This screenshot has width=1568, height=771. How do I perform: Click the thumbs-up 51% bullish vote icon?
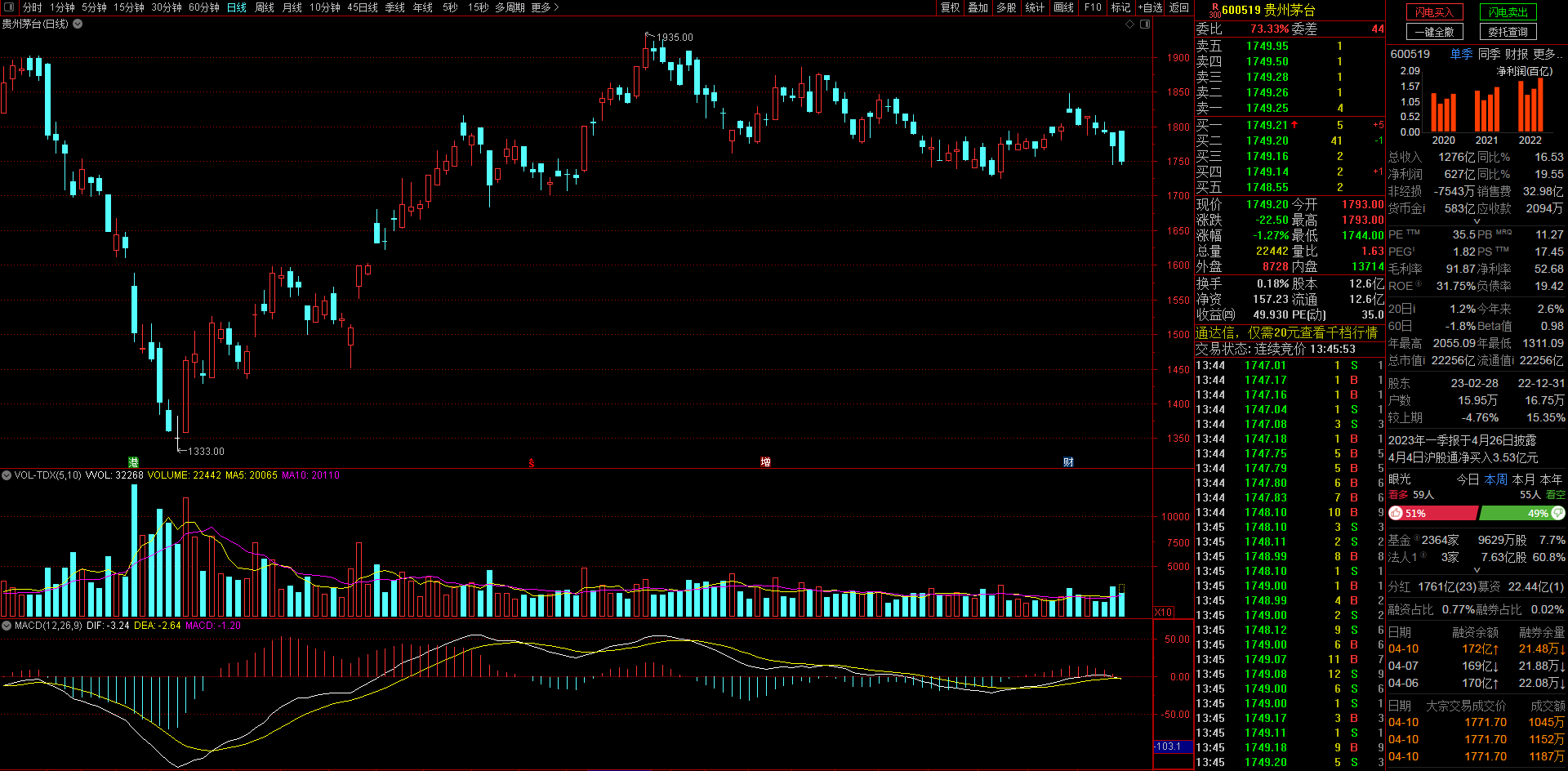coord(1396,513)
